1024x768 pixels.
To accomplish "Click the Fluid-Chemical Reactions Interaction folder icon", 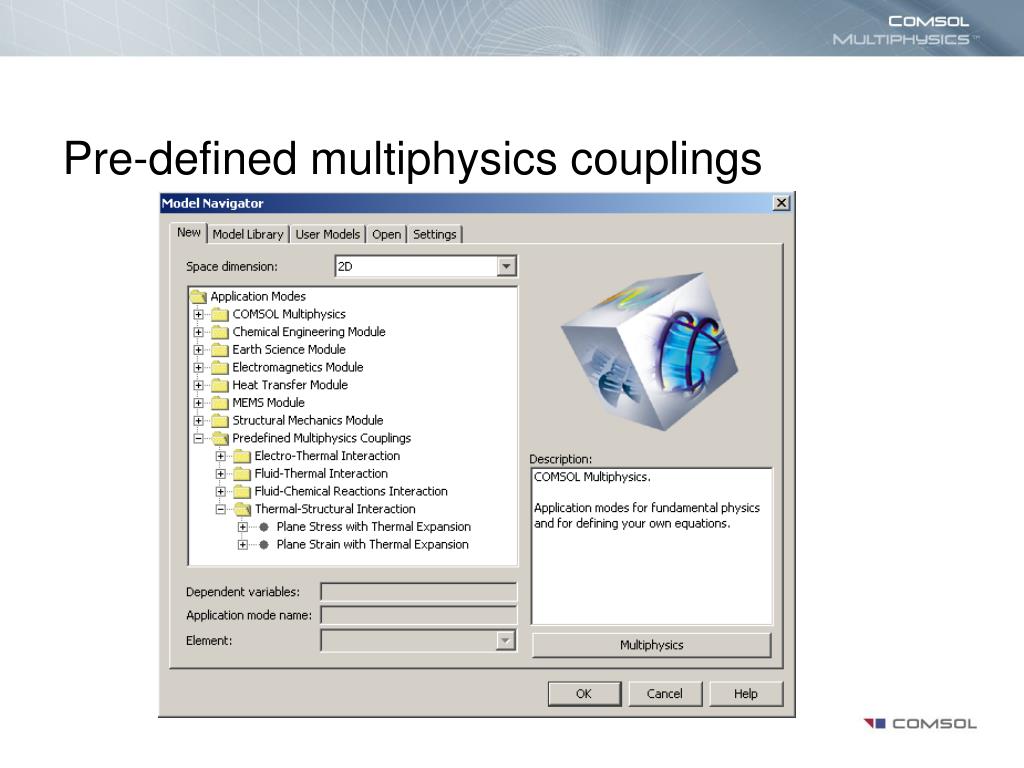I will [242, 491].
